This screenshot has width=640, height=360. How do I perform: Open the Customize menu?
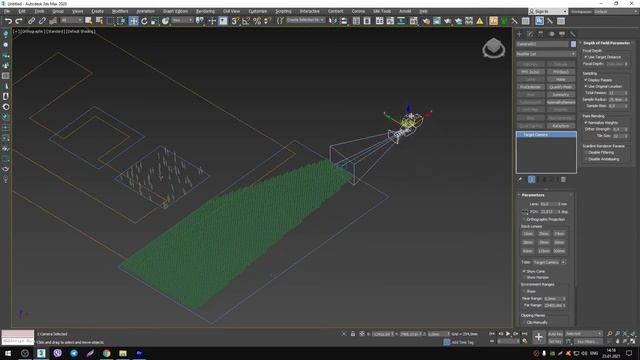point(258,11)
